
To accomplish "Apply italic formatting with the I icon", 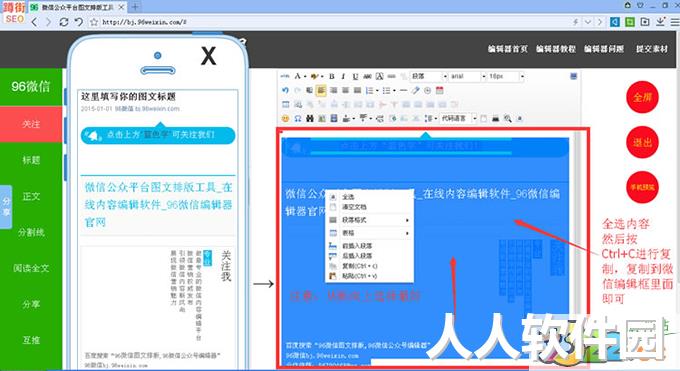I will 343,76.
